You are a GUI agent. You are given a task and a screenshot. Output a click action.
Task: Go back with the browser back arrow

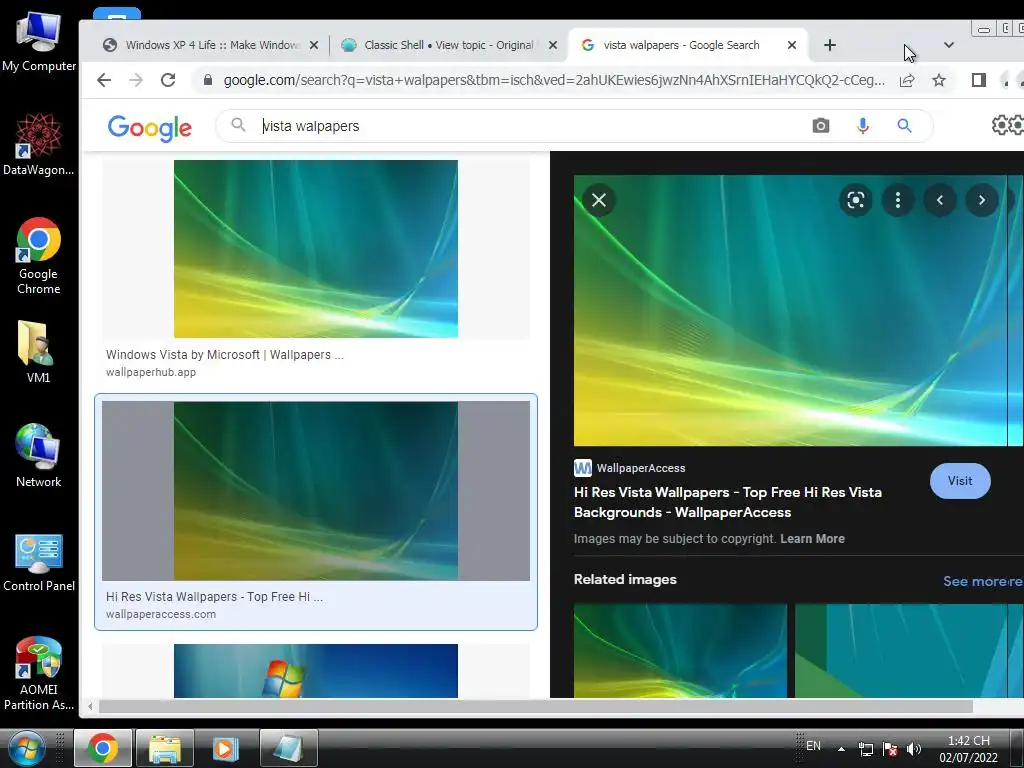(104, 80)
